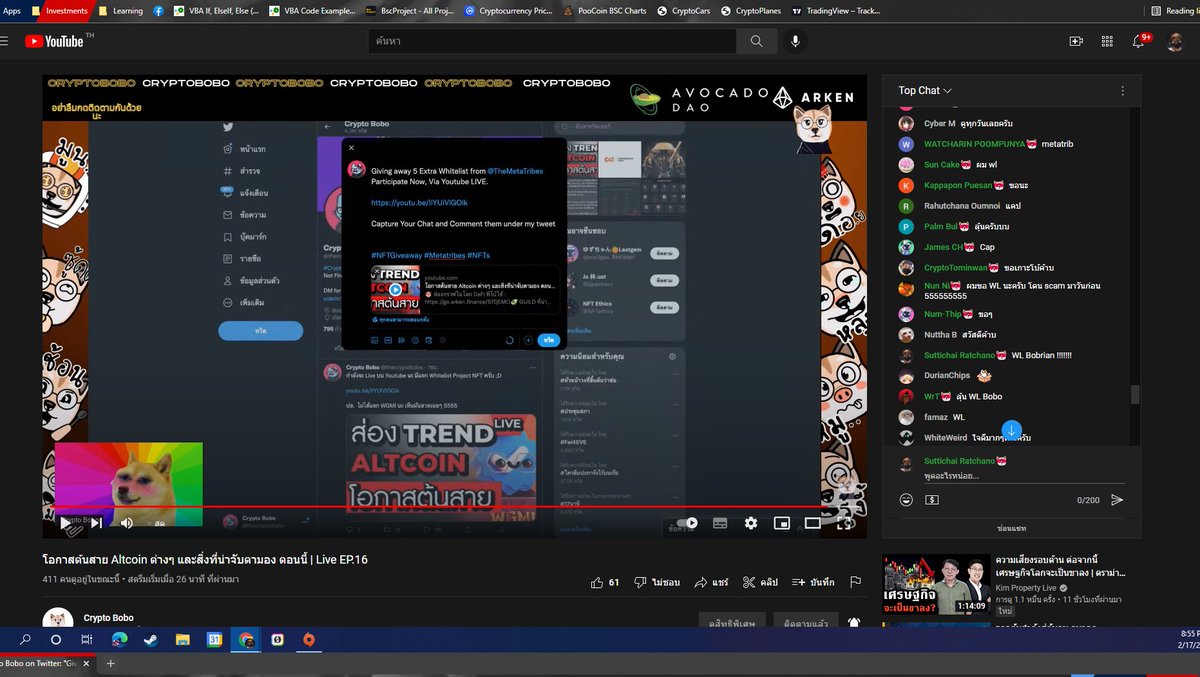Open the YouTube apps grid
This screenshot has height=677, width=1200.
[x=1107, y=41]
